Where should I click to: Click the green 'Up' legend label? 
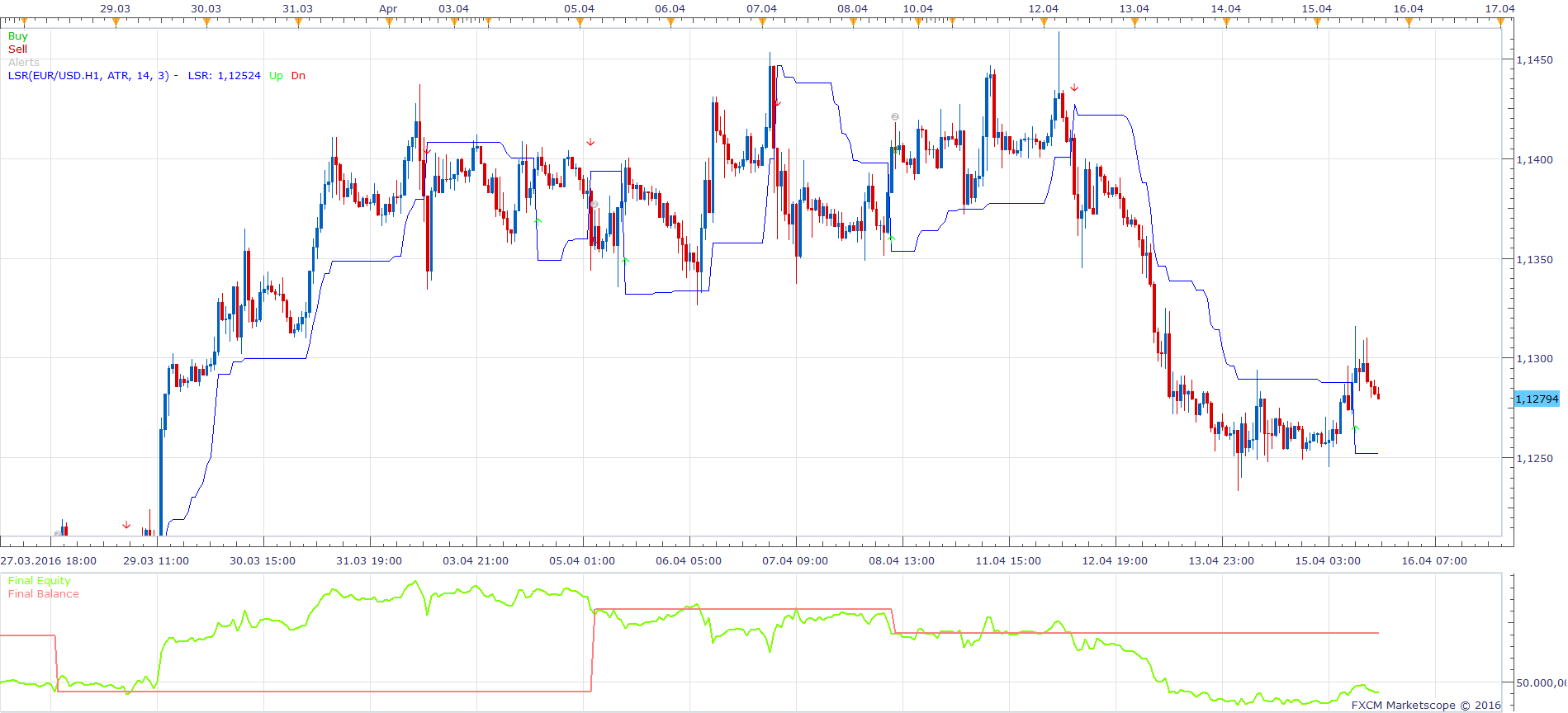coord(276,76)
